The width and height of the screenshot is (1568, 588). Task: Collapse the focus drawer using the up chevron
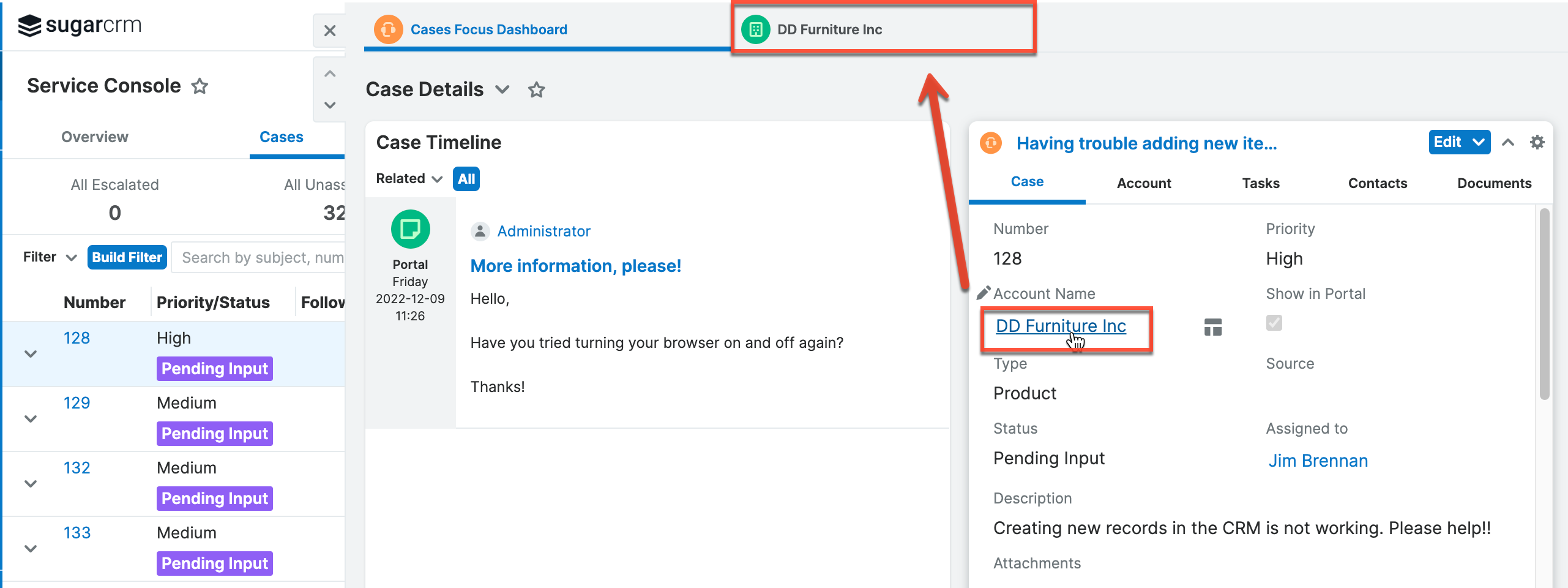(1508, 142)
